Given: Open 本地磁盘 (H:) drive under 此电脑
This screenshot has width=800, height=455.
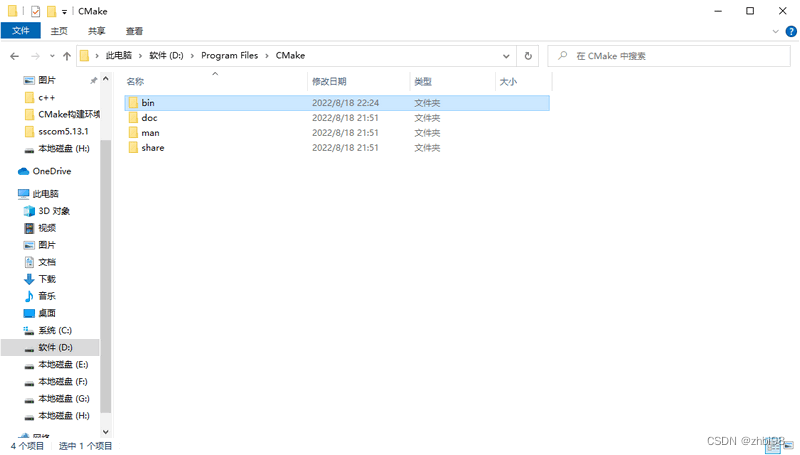Looking at the screenshot, I should (64, 416).
